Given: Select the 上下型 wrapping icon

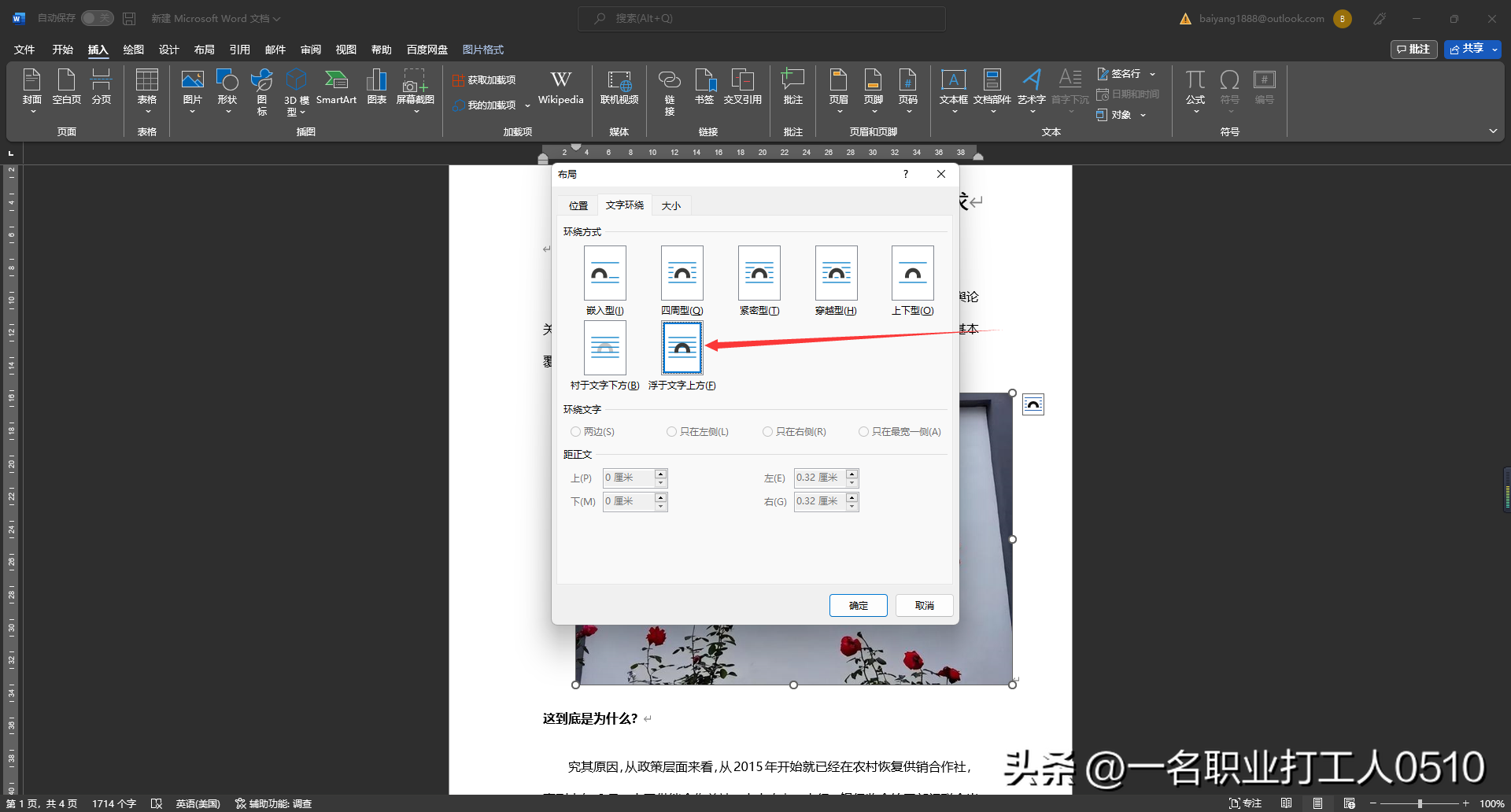Looking at the screenshot, I should point(912,273).
